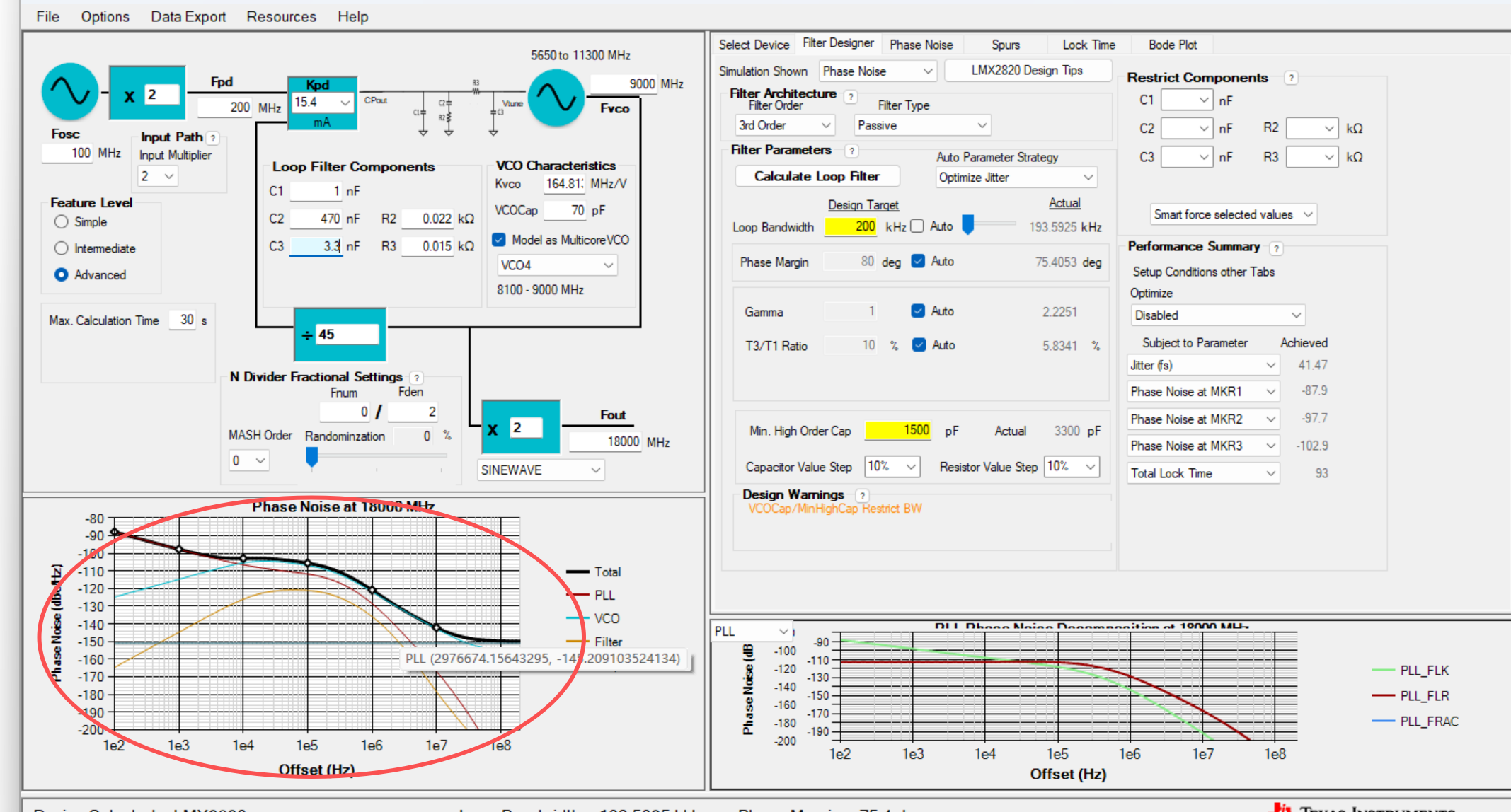Screen dimensions: 1511x812
Task: Open the Filter Order dropdown
Action: point(784,125)
